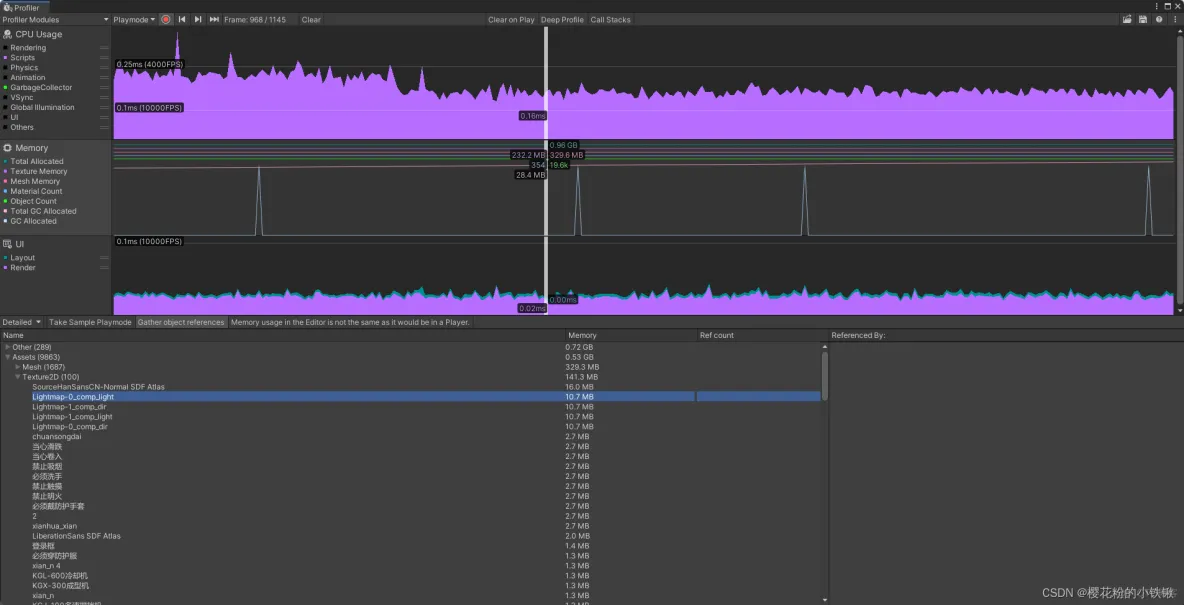Select the Profiler window tab
Screen dimensions: 1184x605
(x=25, y=7)
